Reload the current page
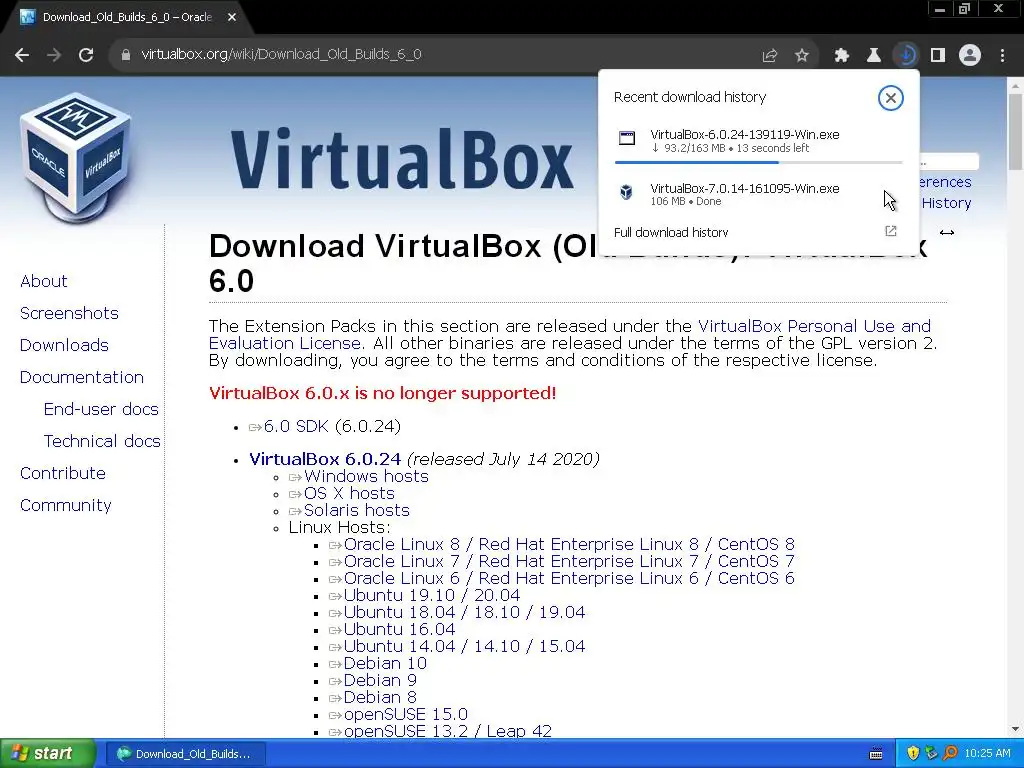Screen dimensions: 1024x768 pyautogui.click(x=86, y=55)
